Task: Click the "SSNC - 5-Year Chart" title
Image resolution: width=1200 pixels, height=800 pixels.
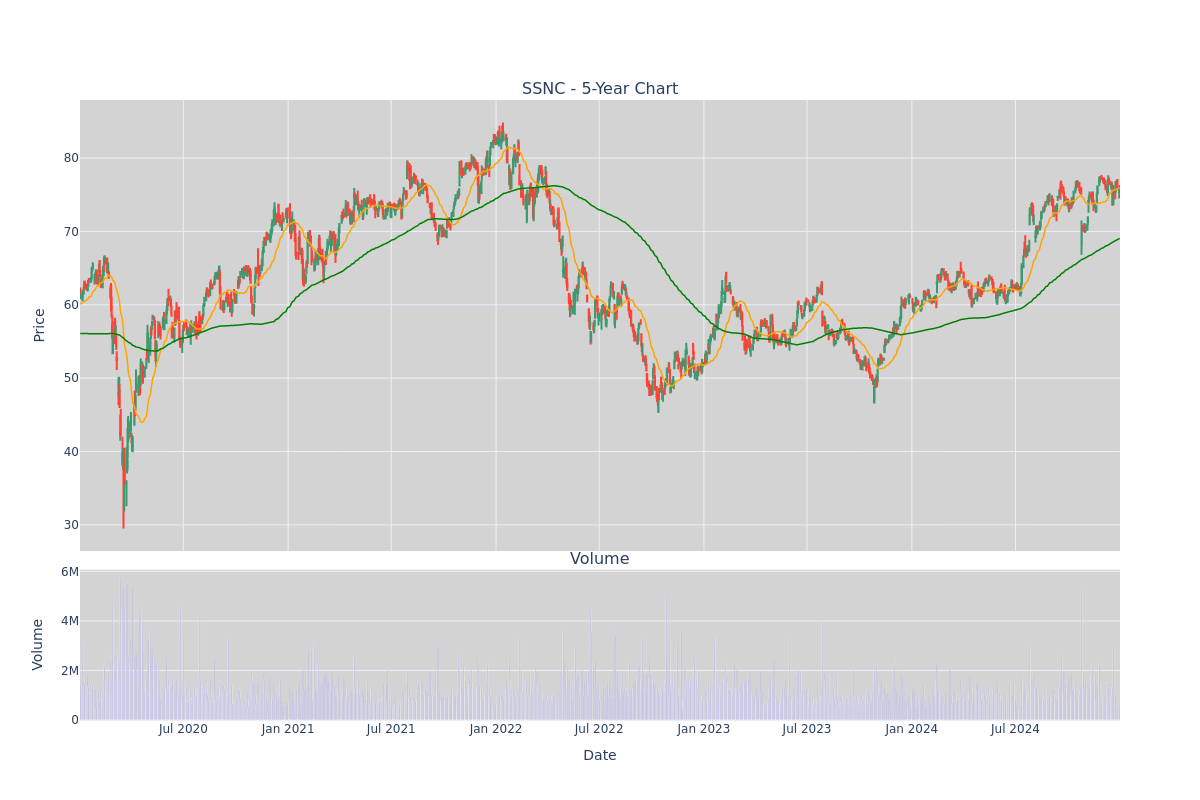Action: [600, 89]
